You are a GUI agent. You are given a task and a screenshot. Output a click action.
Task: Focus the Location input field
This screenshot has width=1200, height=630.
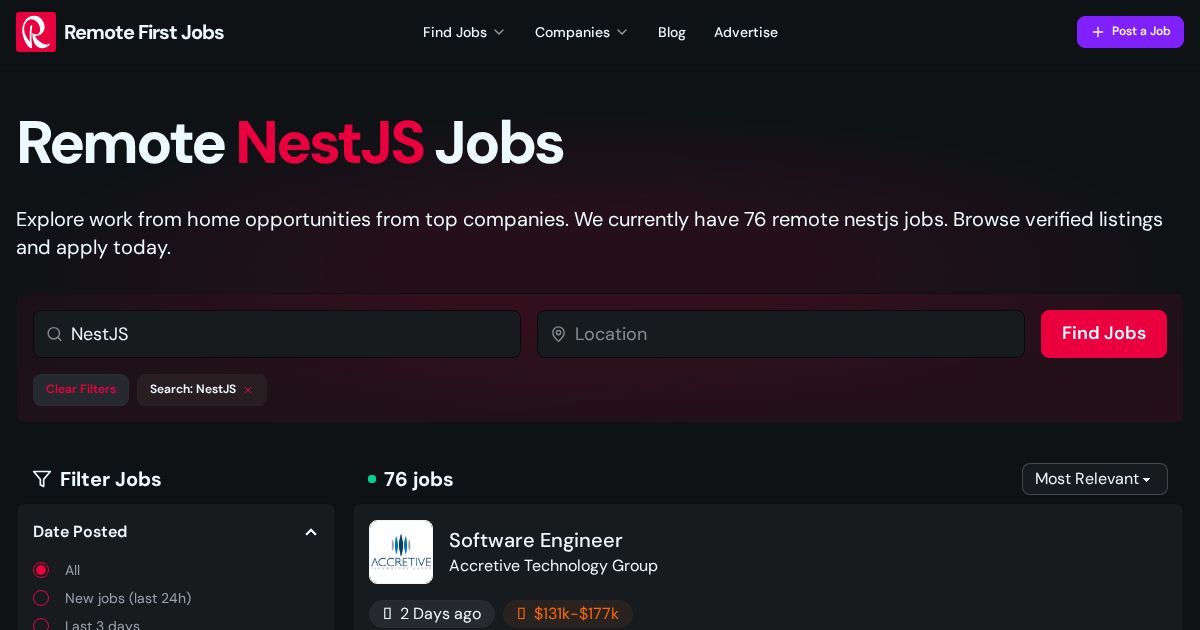781,334
